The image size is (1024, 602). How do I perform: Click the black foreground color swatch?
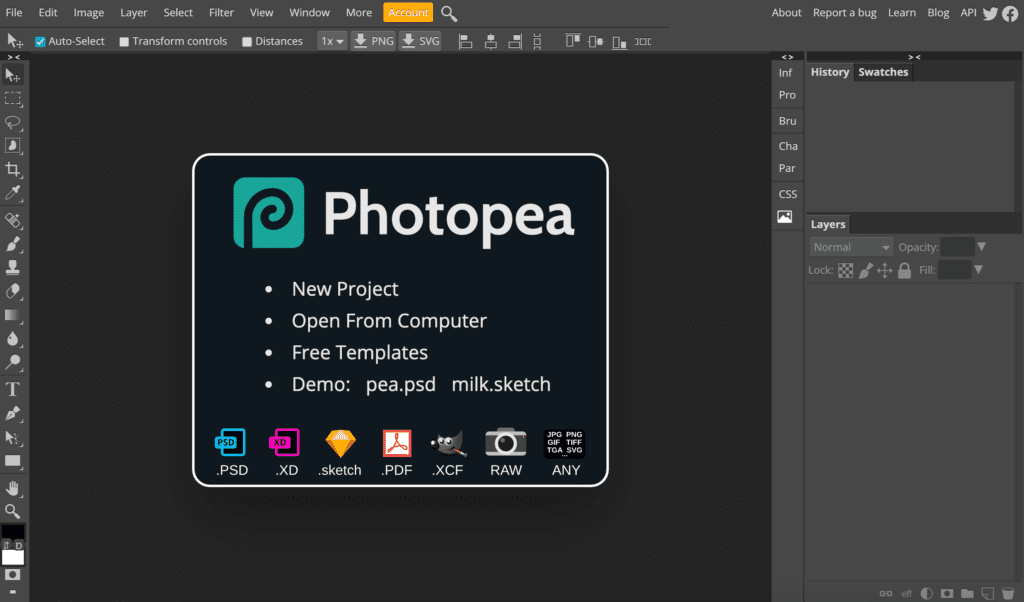(x=12, y=532)
